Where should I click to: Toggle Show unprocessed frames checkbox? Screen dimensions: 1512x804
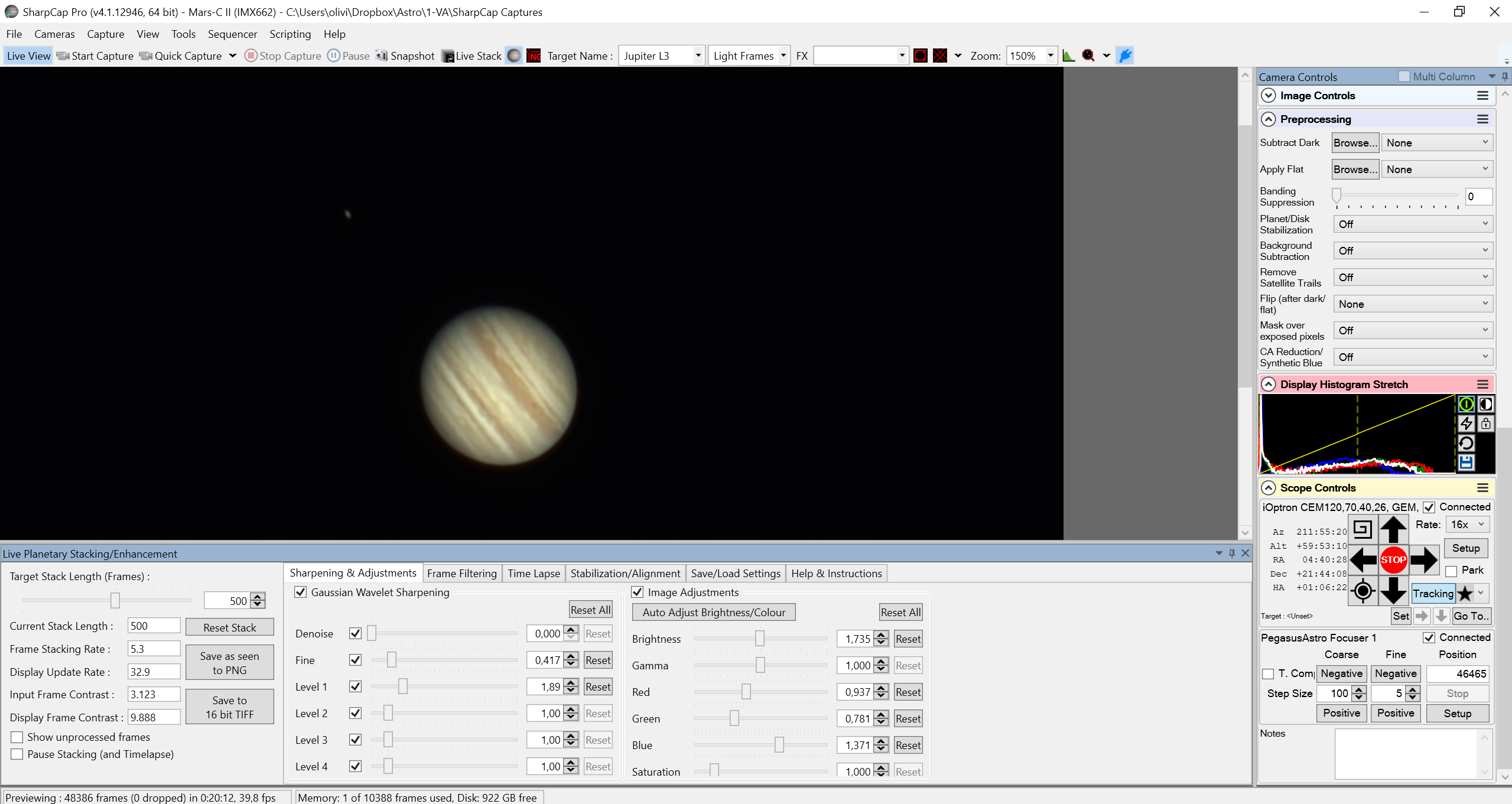click(17, 737)
